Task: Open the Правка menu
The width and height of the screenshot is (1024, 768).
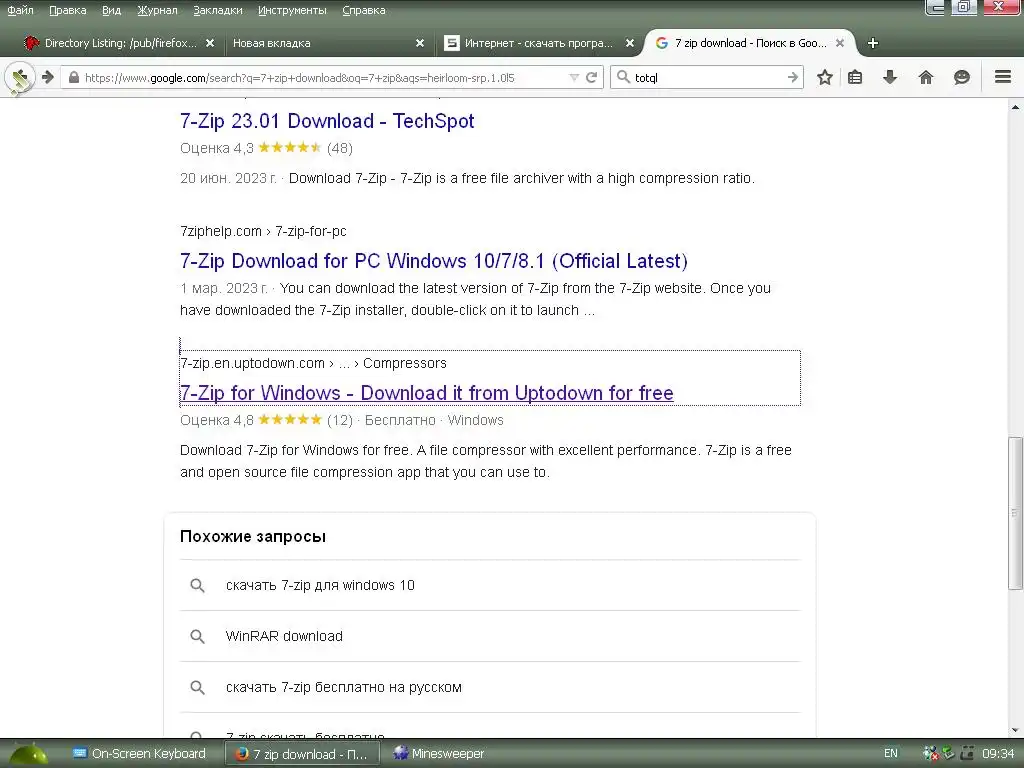Action: click(67, 10)
